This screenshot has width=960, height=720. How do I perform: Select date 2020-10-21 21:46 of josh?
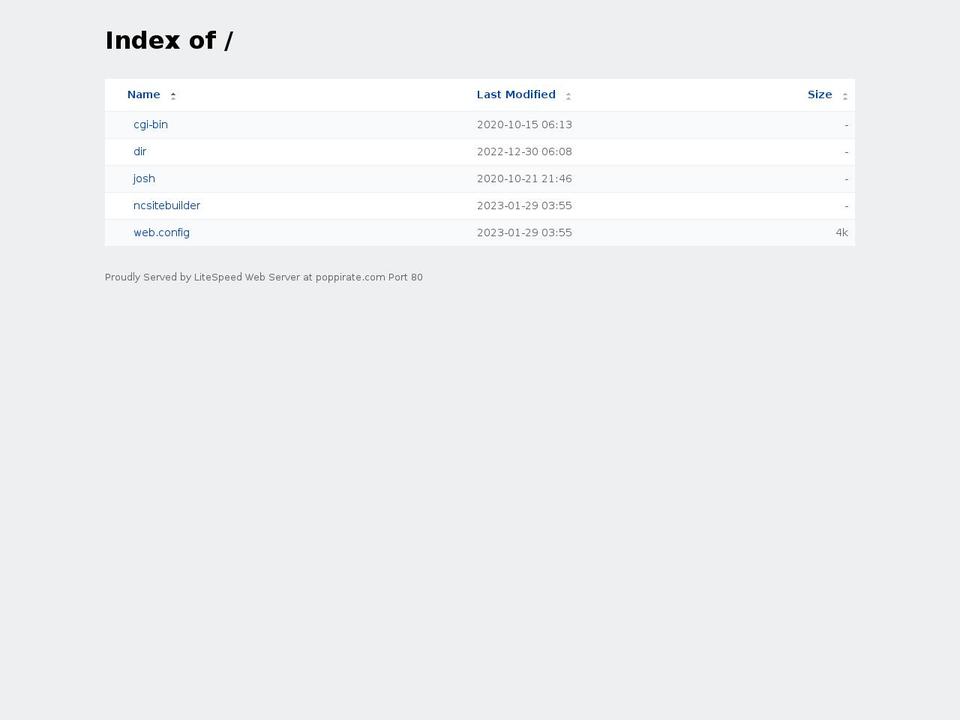[525, 179]
